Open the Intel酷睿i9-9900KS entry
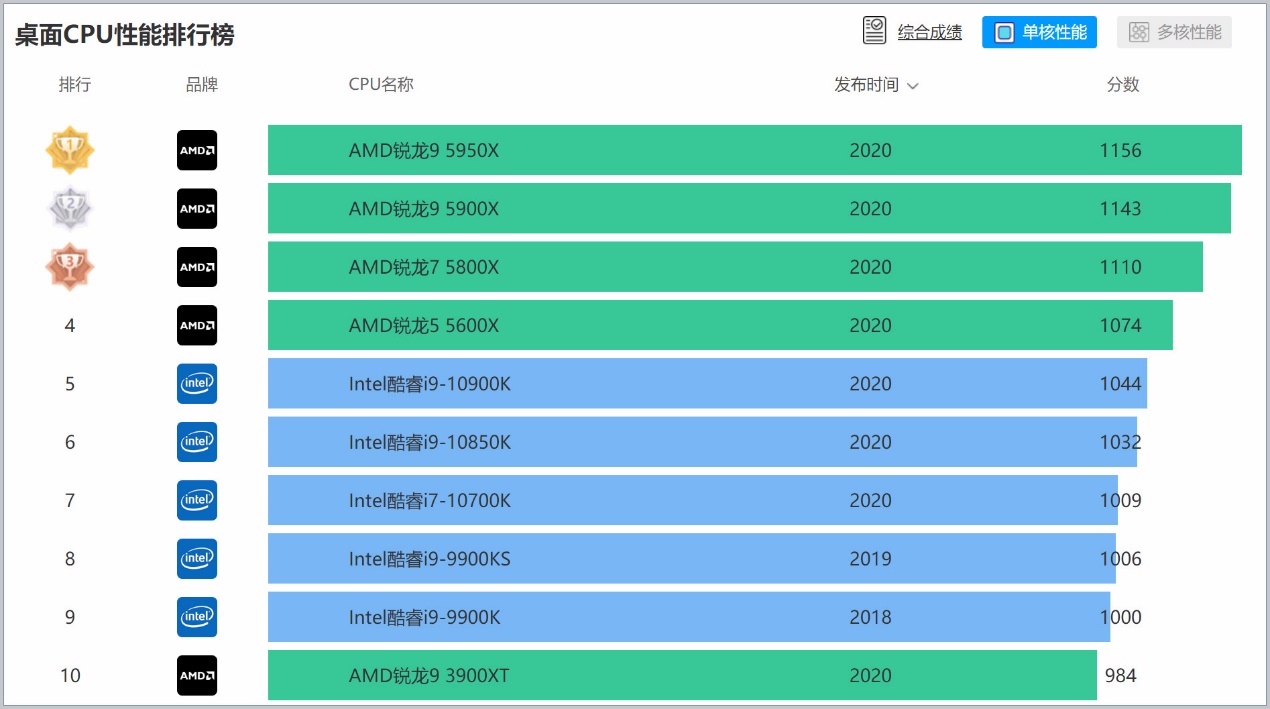Viewport: 1270px width, 709px height. tap(430, 559)
